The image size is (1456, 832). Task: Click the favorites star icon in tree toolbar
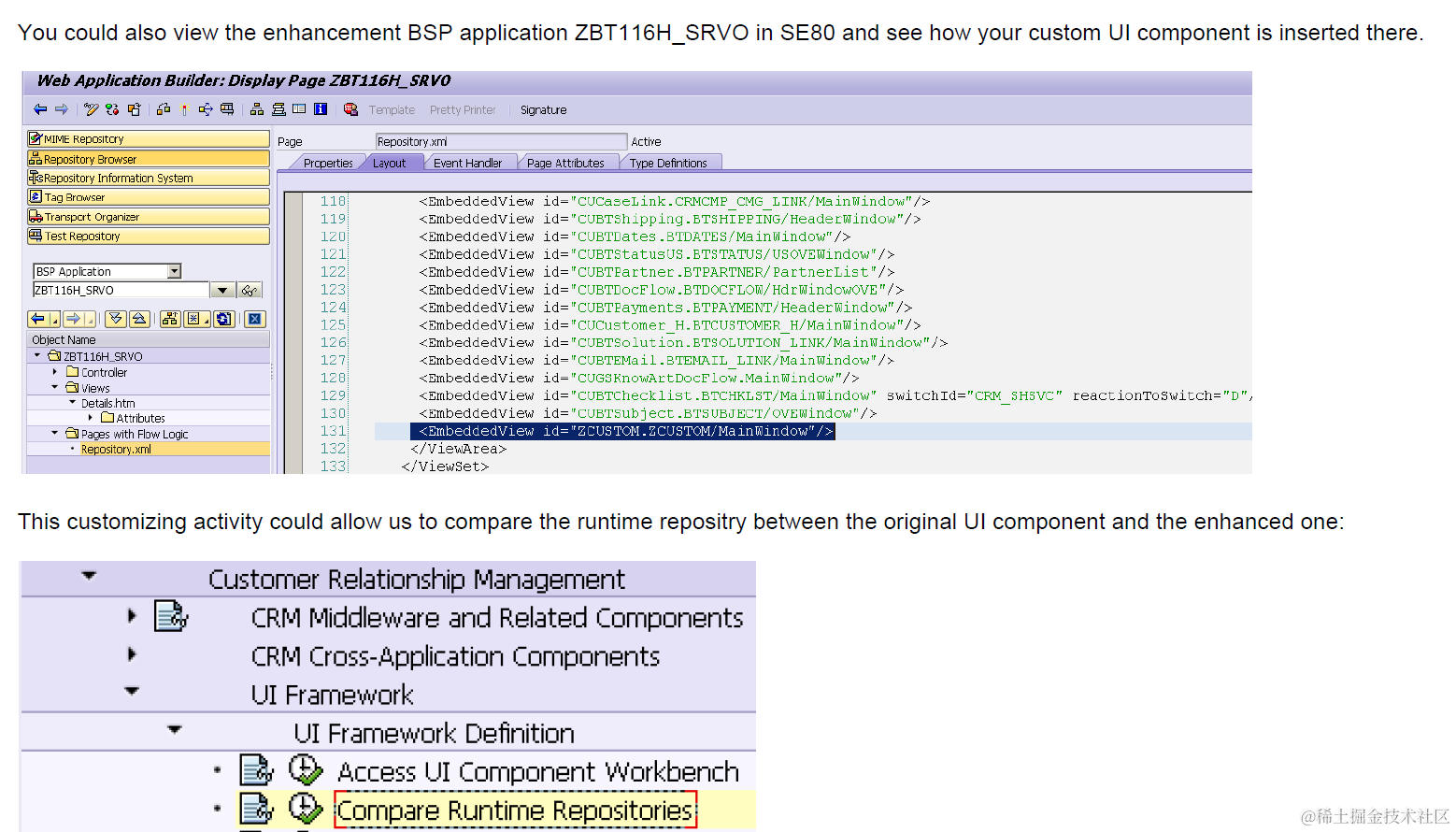click(193, 319)
